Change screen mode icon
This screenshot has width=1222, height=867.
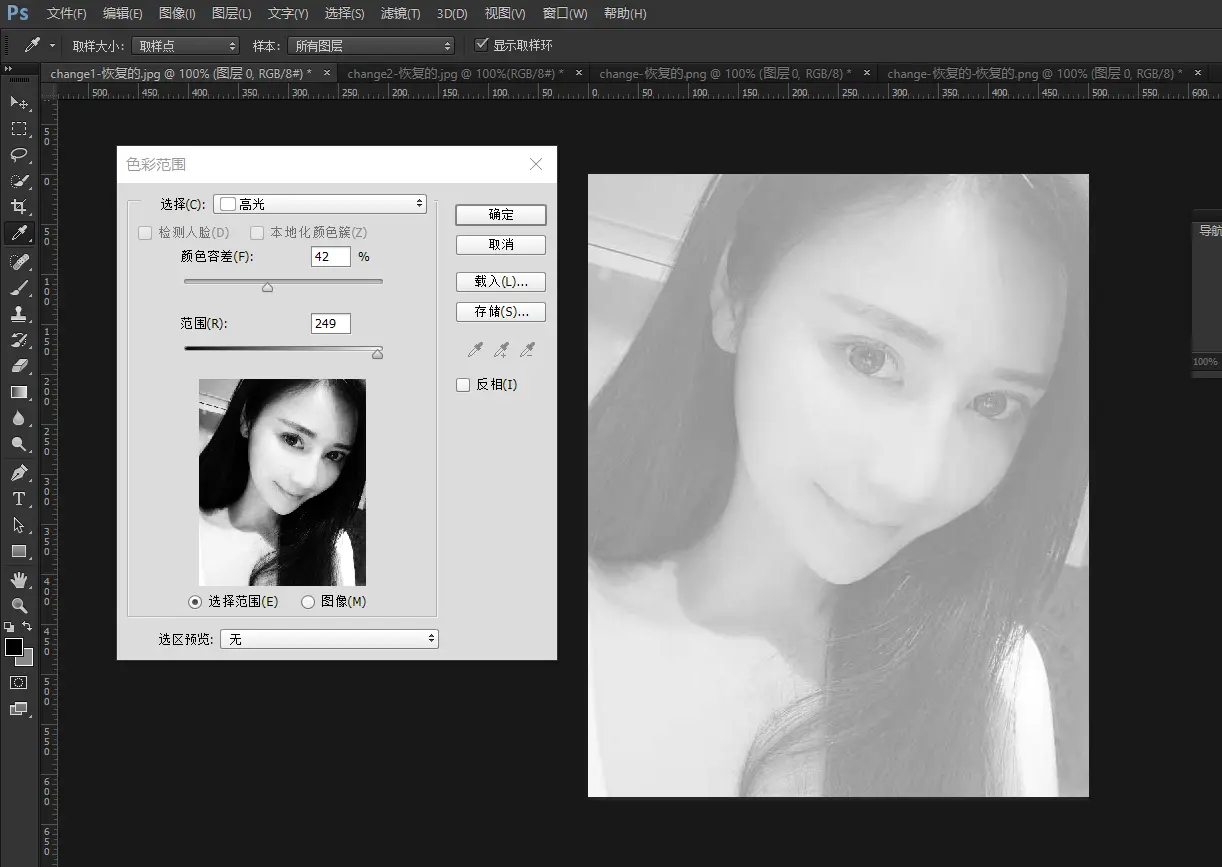[x=19, y=709]
